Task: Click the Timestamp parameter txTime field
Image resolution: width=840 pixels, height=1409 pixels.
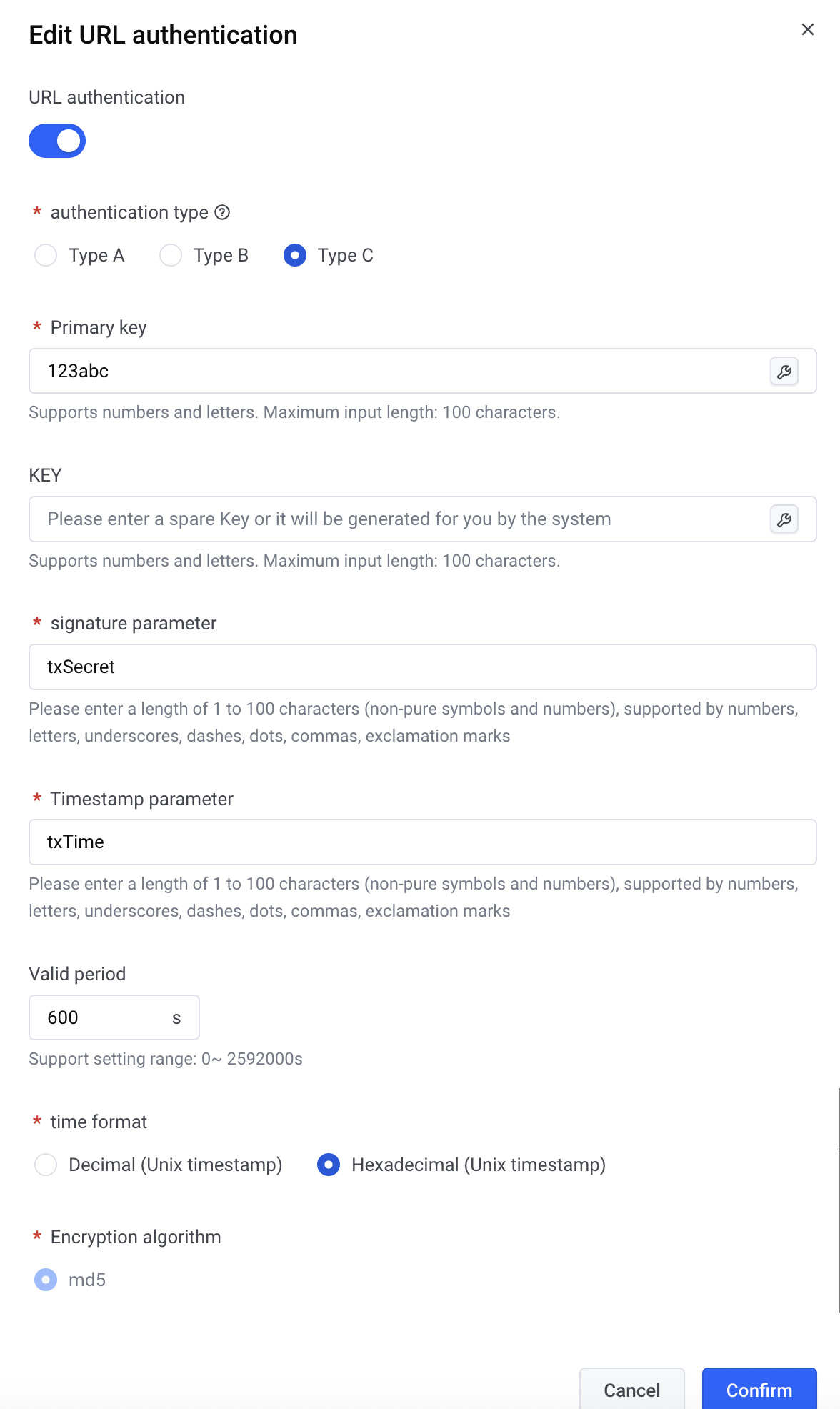Action: point(421,842)
